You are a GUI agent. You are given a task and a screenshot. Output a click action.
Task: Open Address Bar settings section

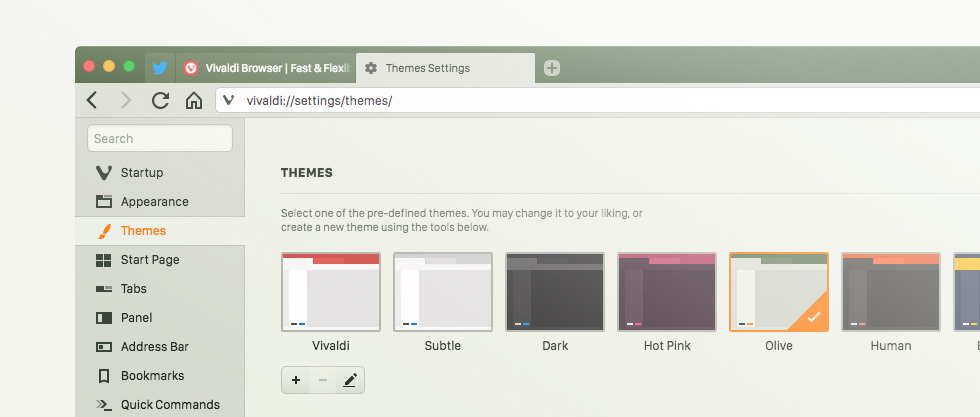(x=160, y=346)
